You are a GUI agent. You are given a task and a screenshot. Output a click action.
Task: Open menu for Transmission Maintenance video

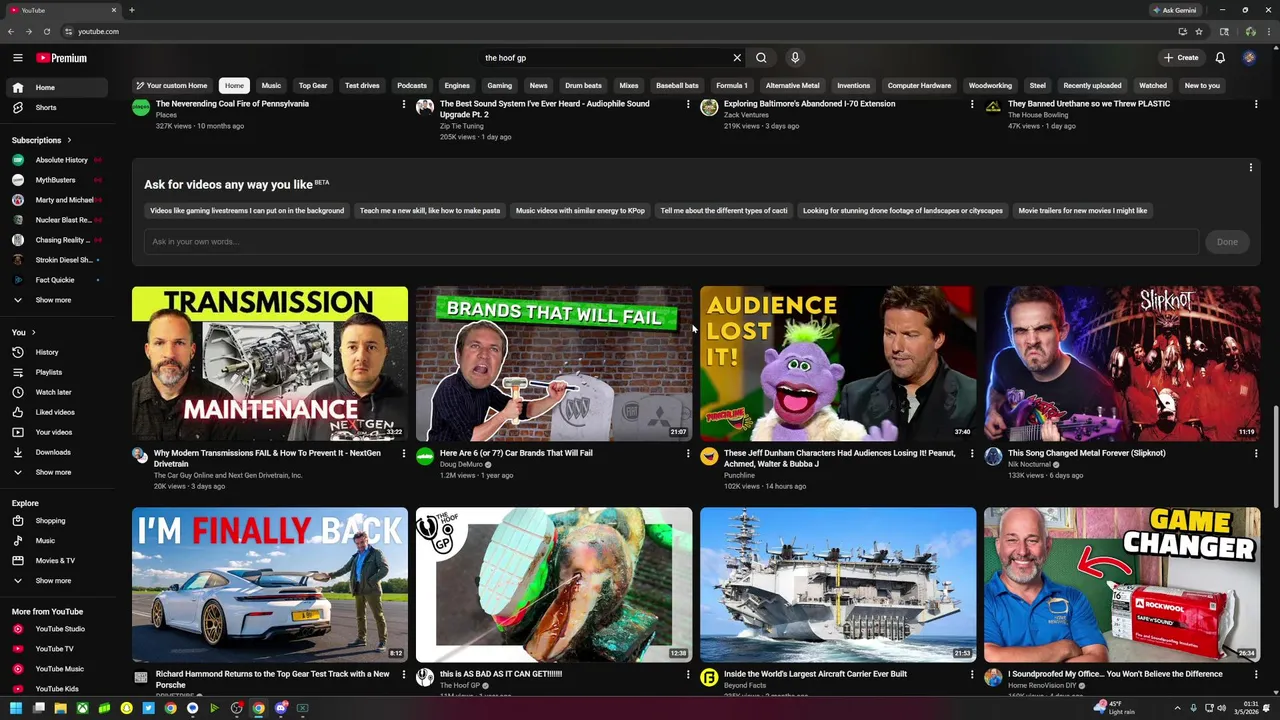click(404, 454)
